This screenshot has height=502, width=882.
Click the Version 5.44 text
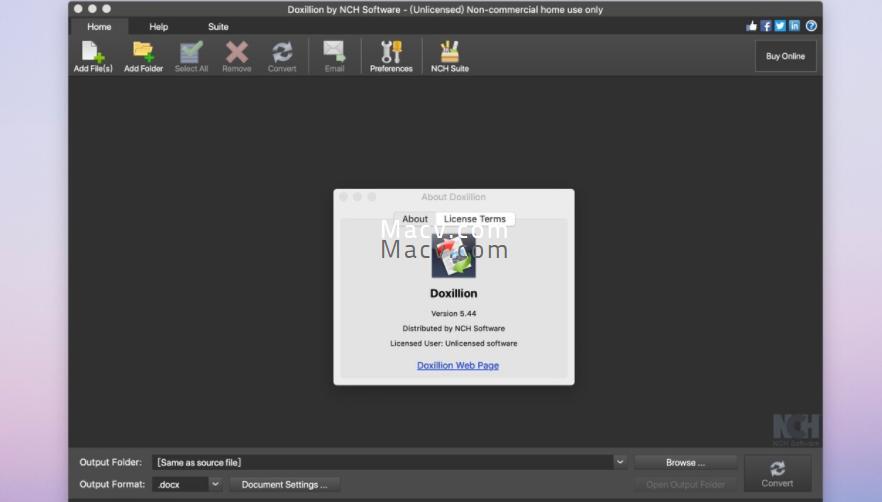[x=453, y=313]
